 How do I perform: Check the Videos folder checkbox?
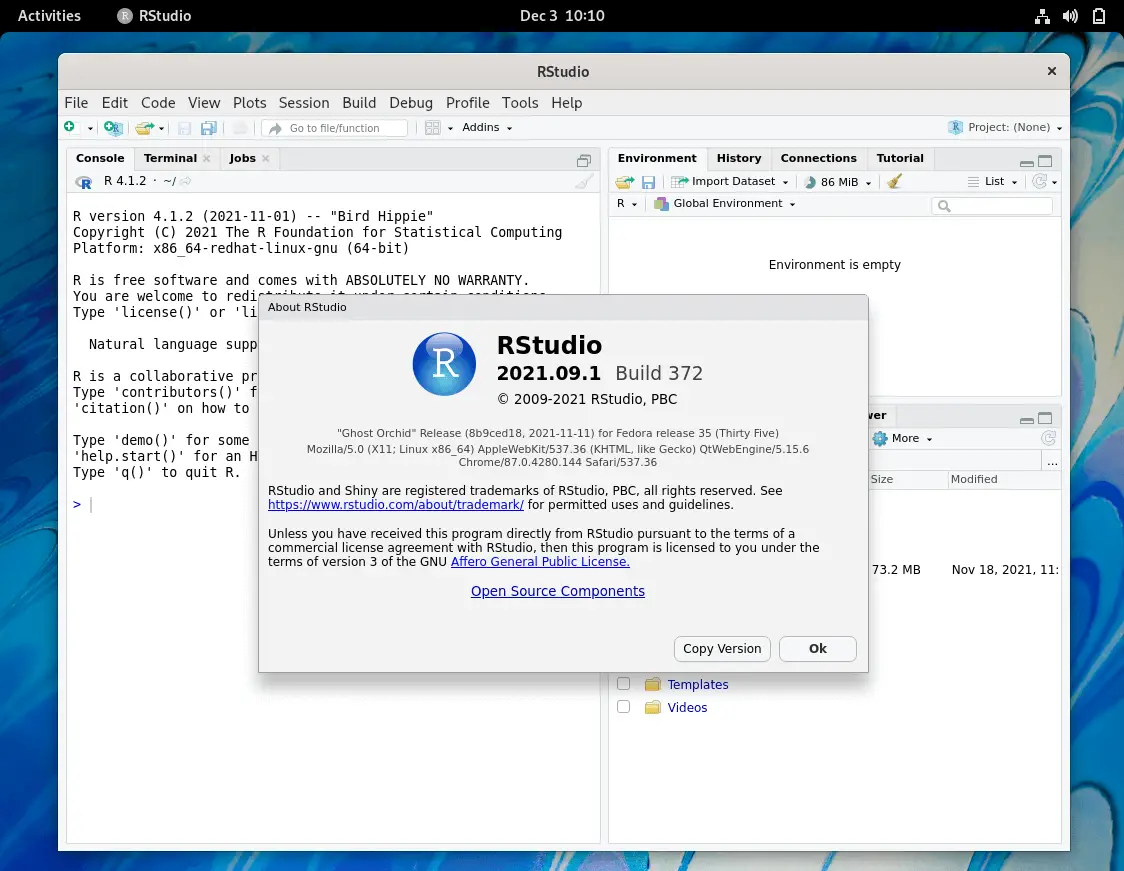coord(624,707)
